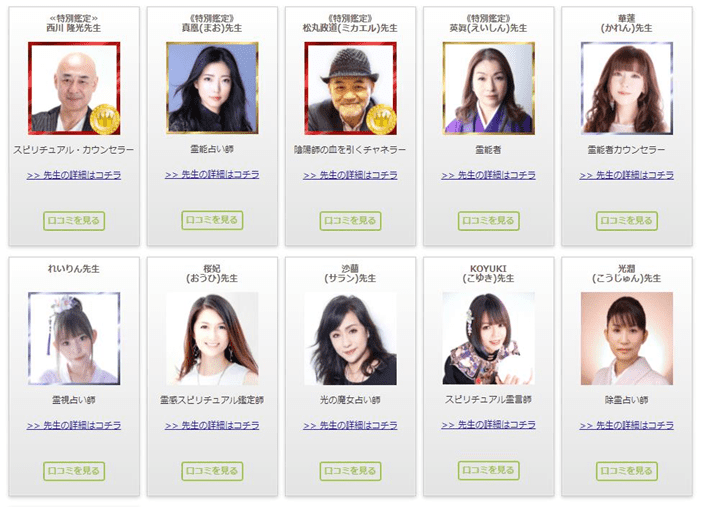Select the profile thumbnail of the bald counselor

[x=74, y=88]
